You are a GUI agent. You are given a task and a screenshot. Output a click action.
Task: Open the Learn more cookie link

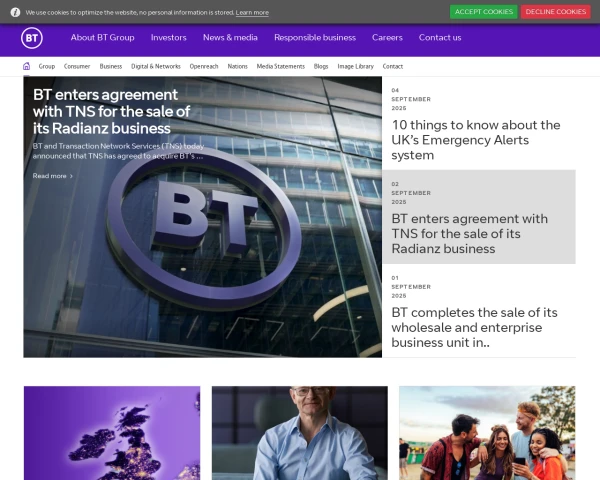(x=252, y=13)
